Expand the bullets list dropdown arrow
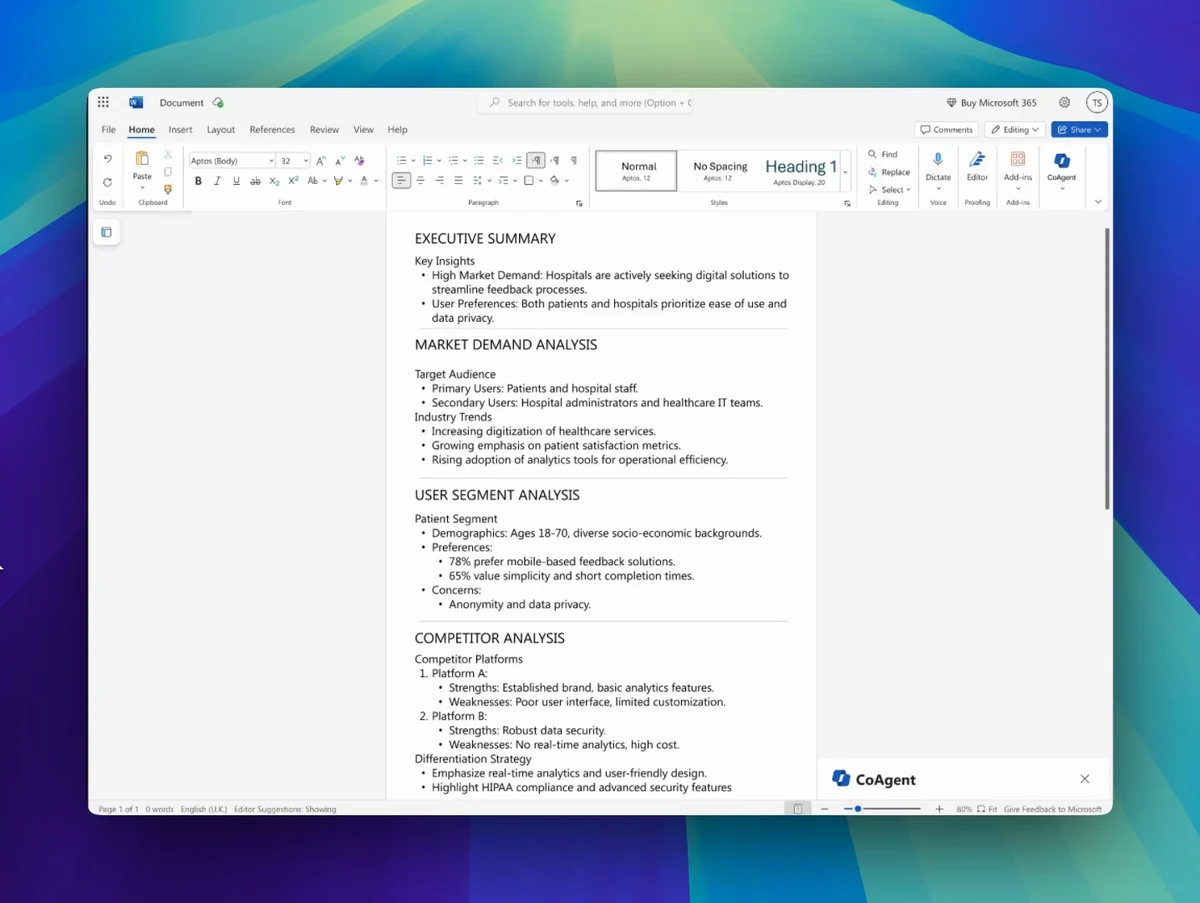 413,161
